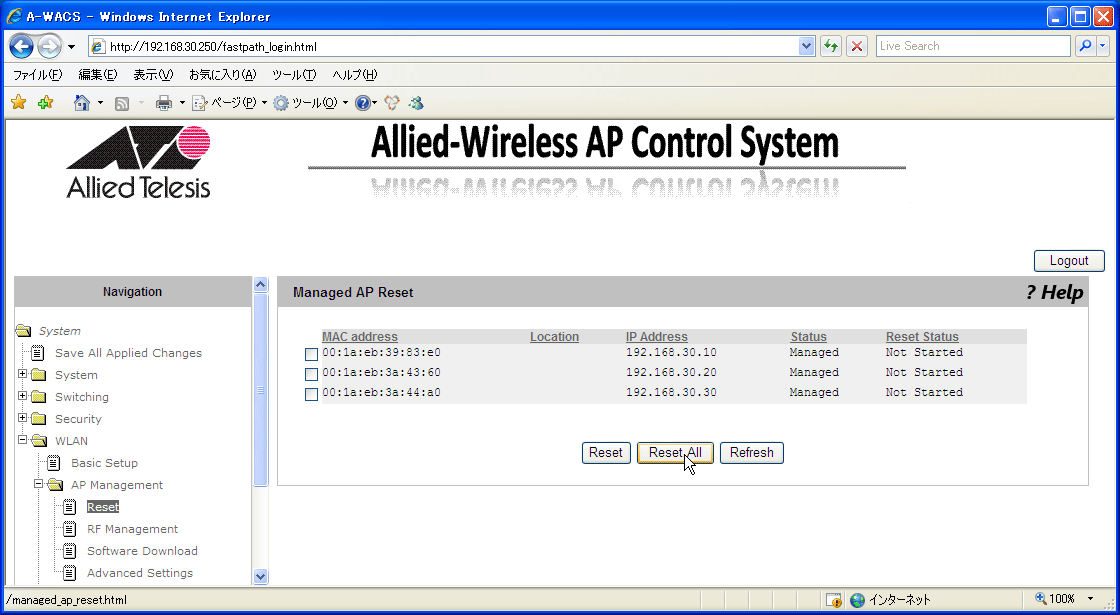Click the Reset button
This screenshot has width=1120, height=615.
[x=606, y=453]
